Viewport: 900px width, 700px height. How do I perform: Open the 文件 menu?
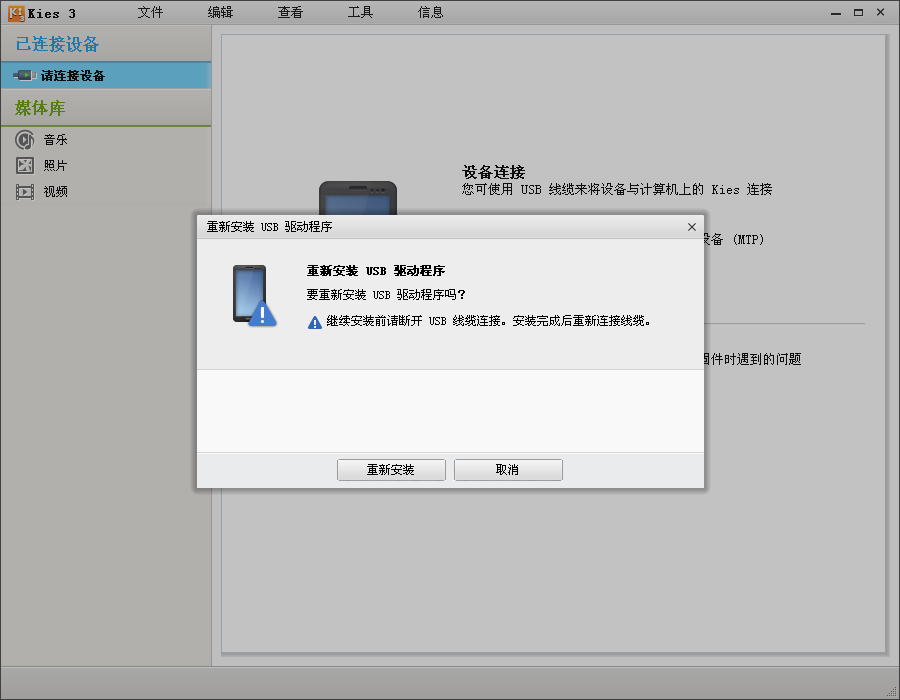pyautogui.click(x=150, y=13)
